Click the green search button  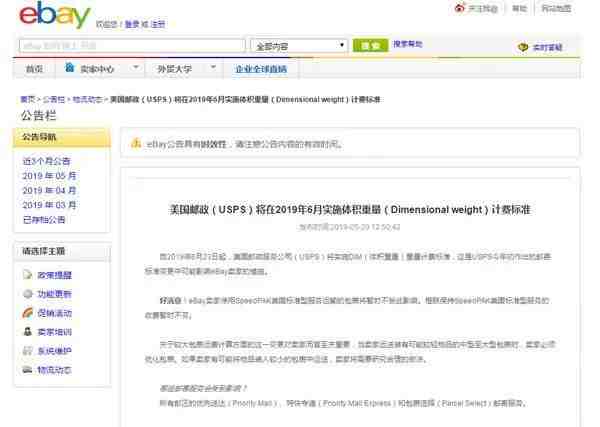pyautogui.click(x=370, y=46)
